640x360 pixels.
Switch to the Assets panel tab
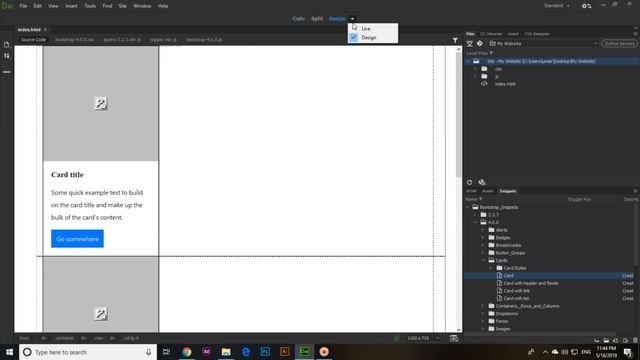click(x=488, y=191)
